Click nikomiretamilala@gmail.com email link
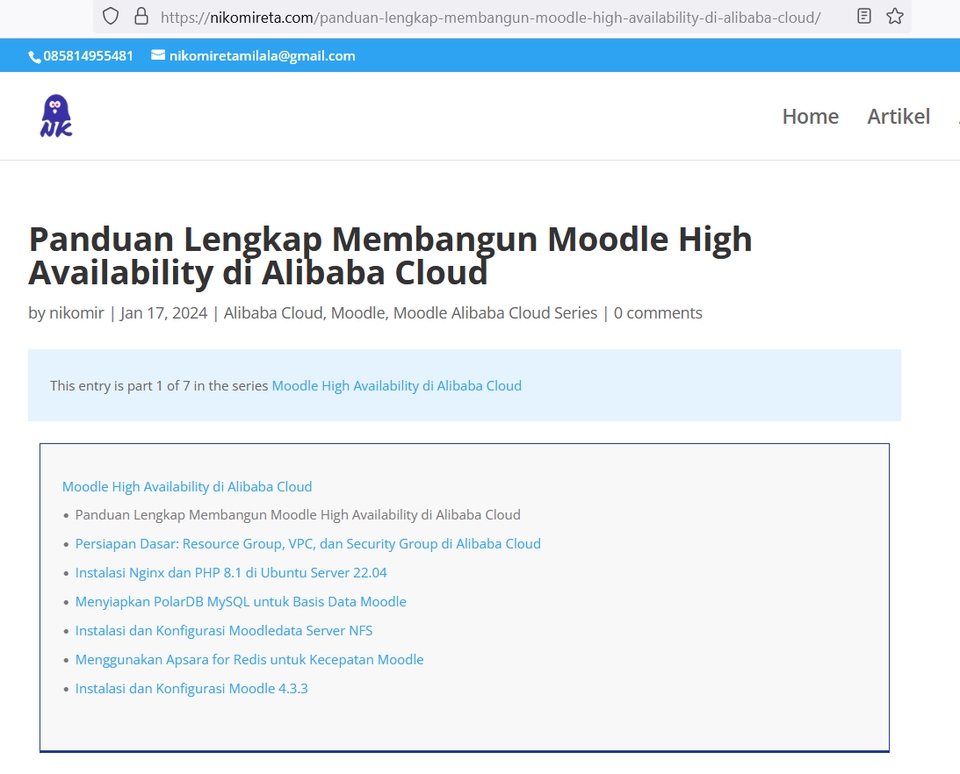960x774 pixels. click(x=262, y=56)
